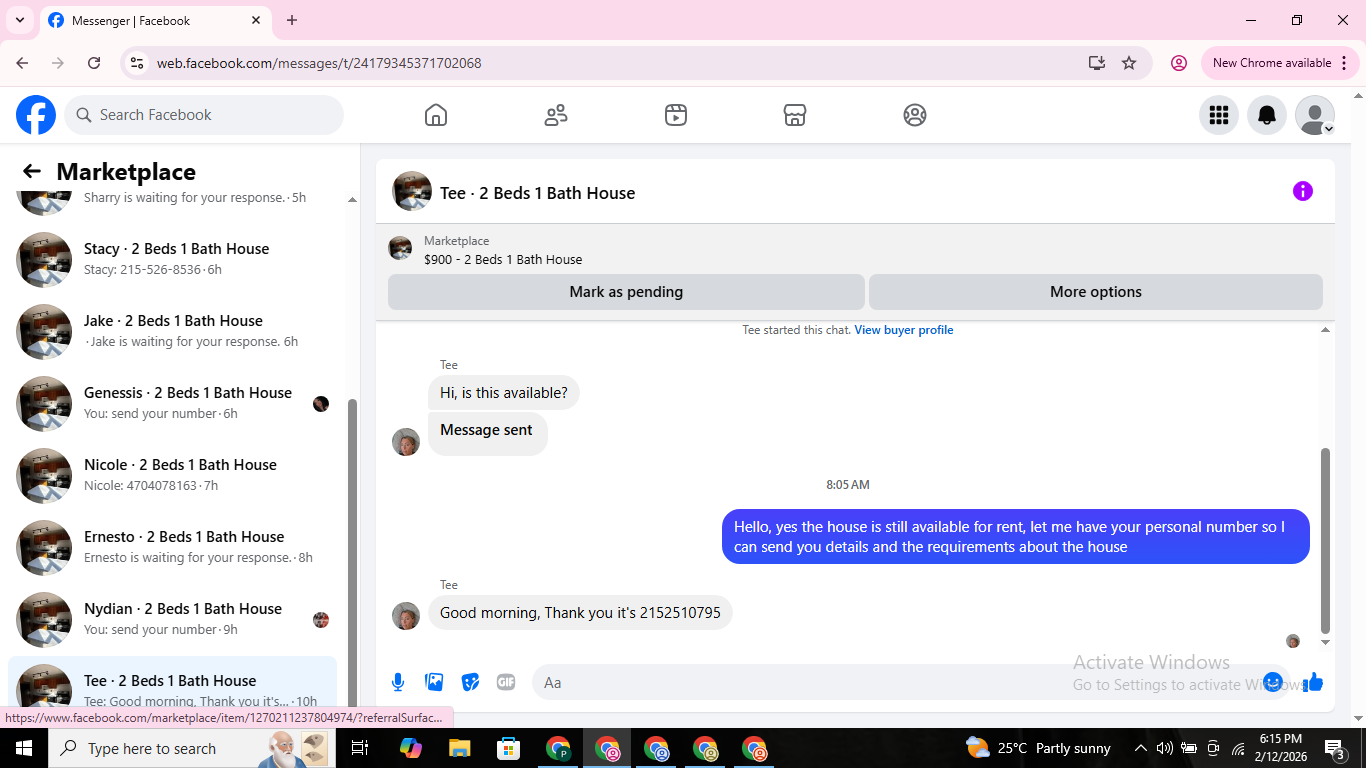Open the Reels video icon
The image size is (1366, 768).
676,115
